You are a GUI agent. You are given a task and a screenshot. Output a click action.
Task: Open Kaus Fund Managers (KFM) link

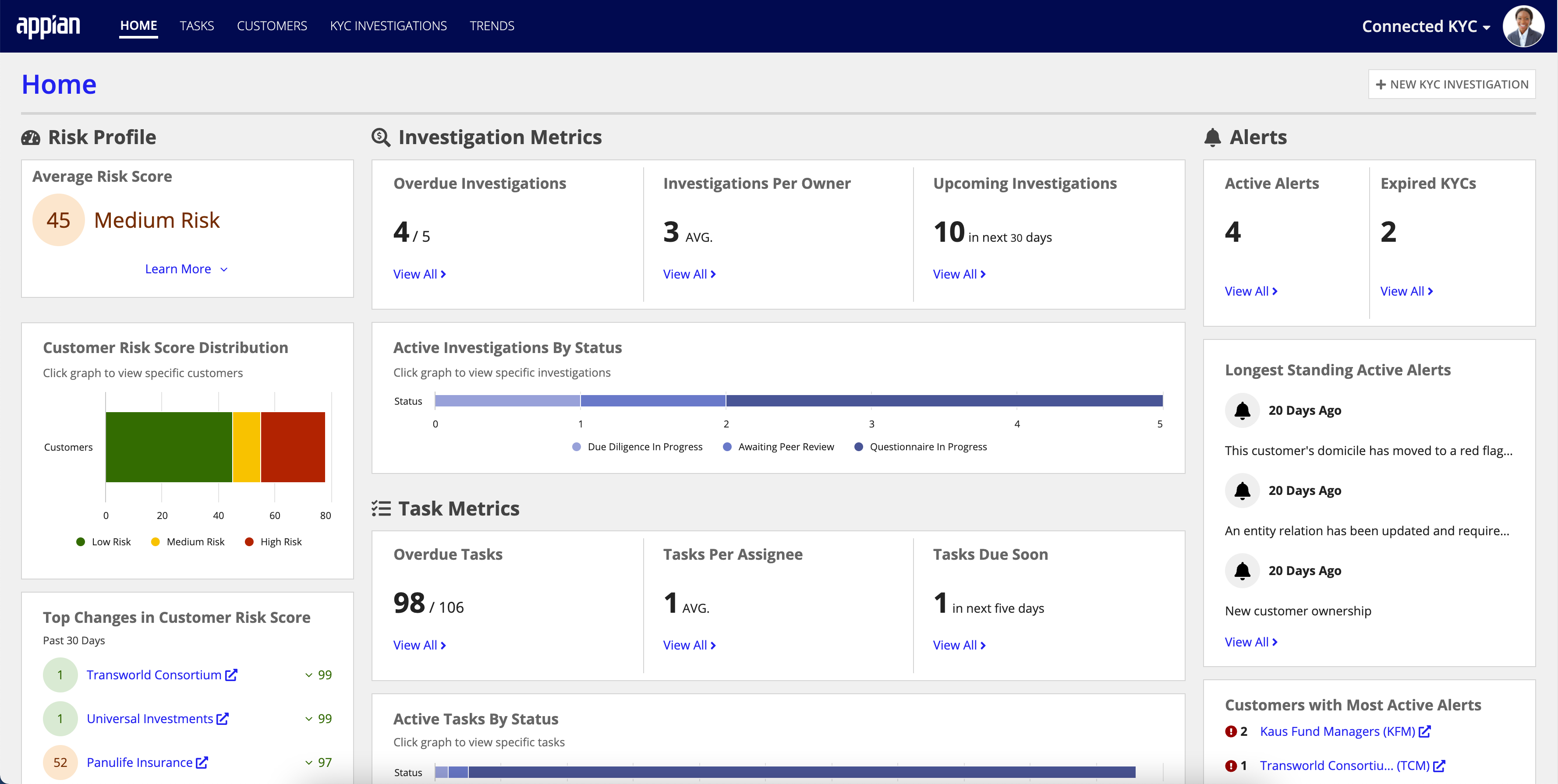(1337, 731)
